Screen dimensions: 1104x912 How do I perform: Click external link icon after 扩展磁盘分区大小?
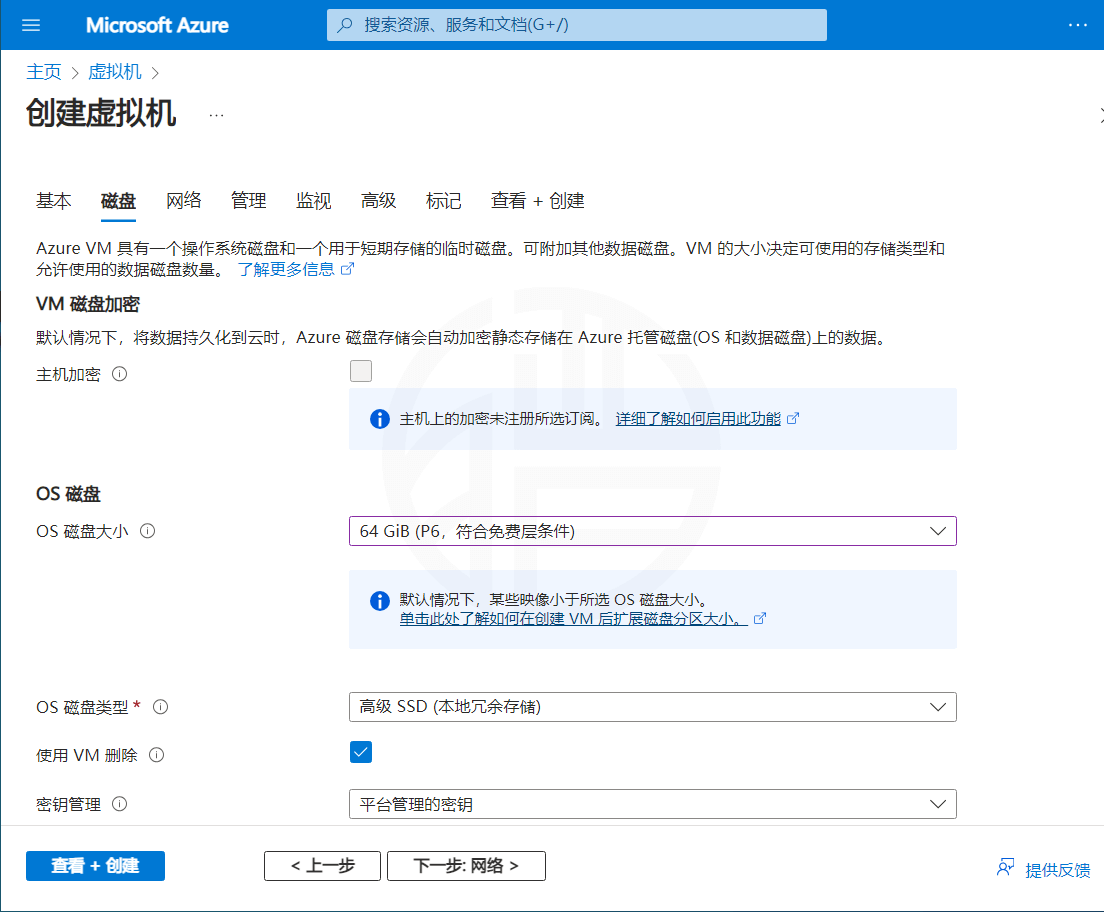point(760,618)
